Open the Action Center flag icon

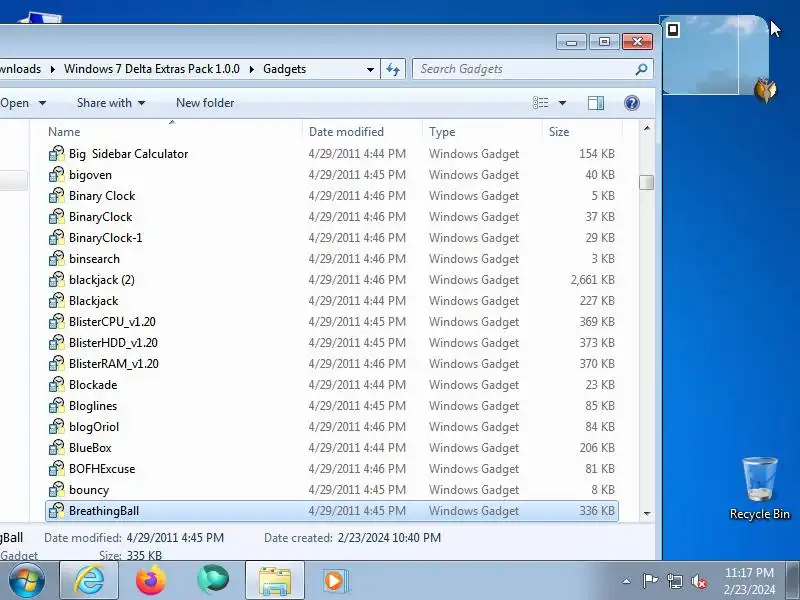[x=650, y=581]
